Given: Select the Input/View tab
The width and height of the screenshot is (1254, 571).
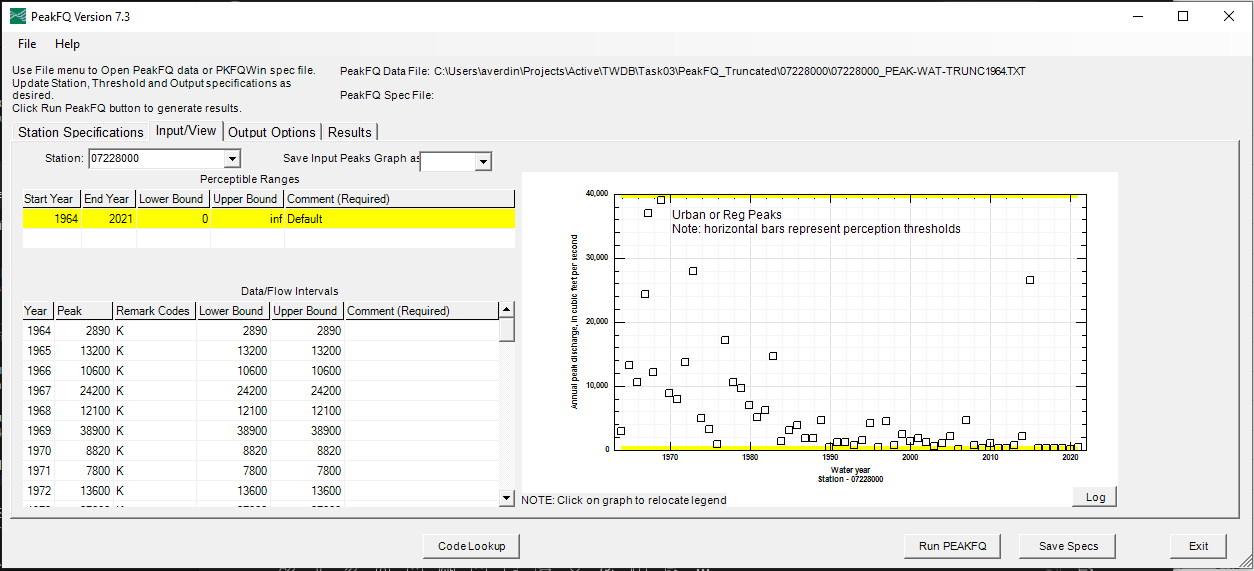Looking at the screenshot, I should click(186, 131).
